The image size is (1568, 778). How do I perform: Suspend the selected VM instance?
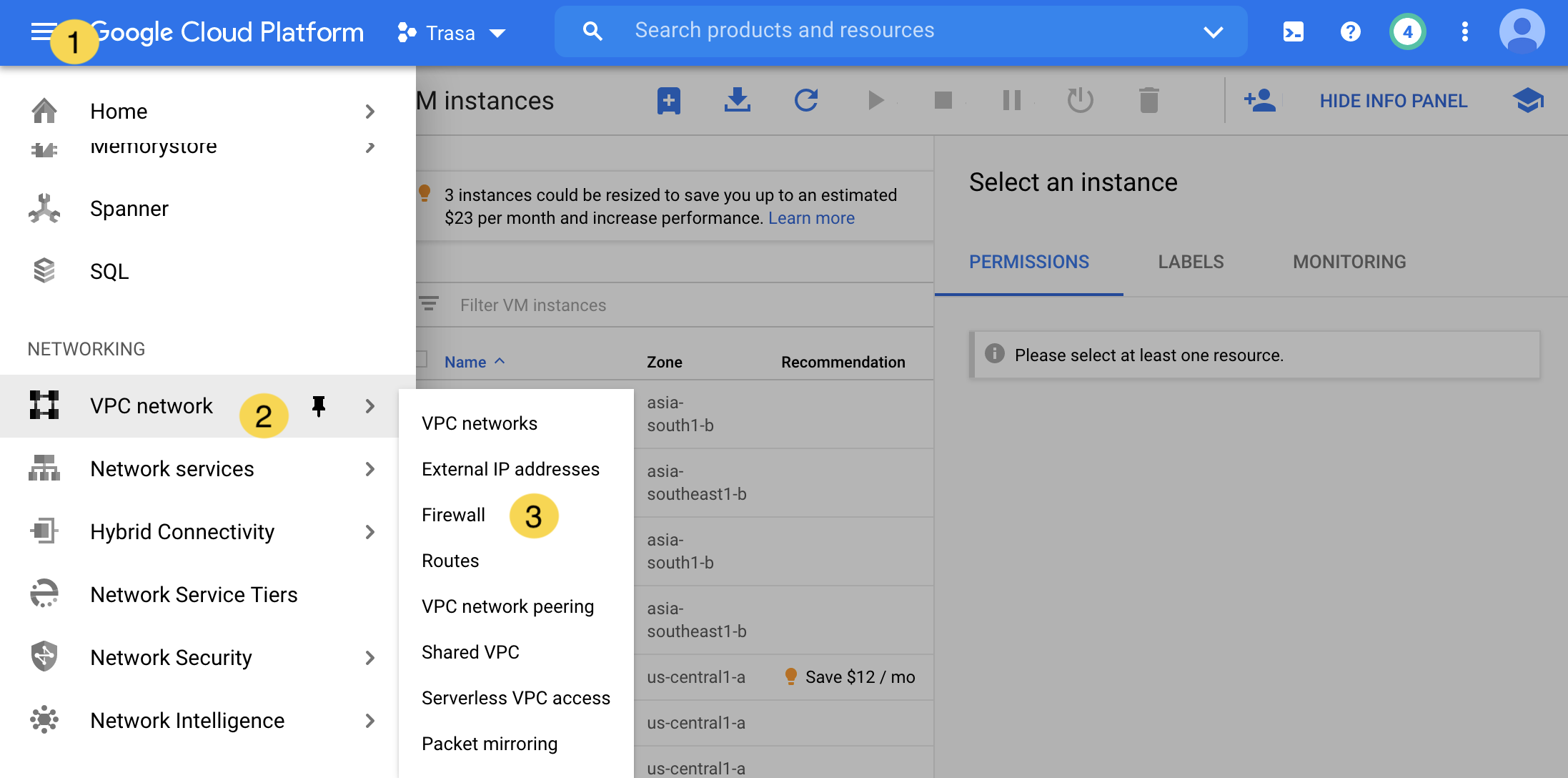(1012, 100)
